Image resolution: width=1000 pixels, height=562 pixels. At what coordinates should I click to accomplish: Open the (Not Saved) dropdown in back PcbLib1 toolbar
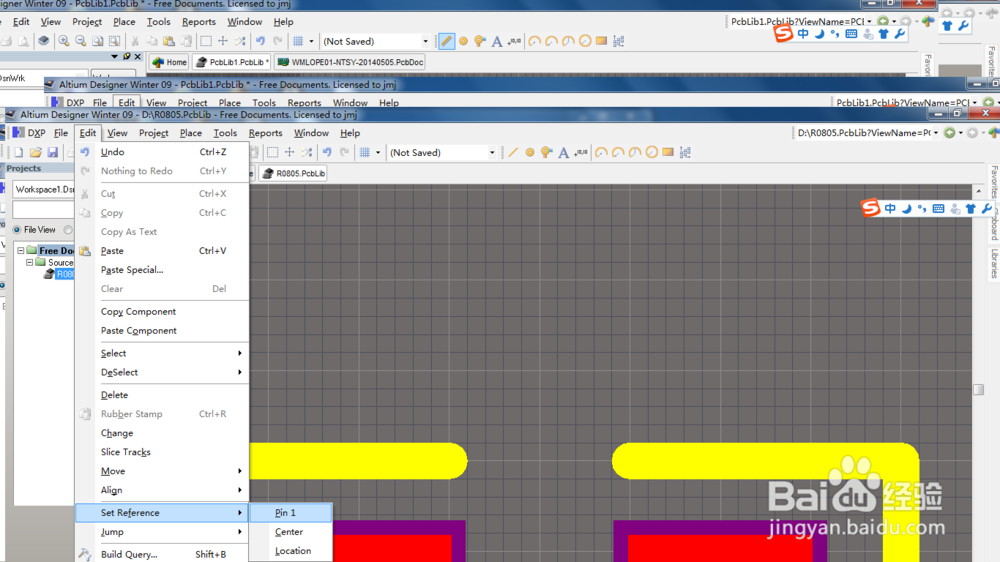(x=425, y=41)
